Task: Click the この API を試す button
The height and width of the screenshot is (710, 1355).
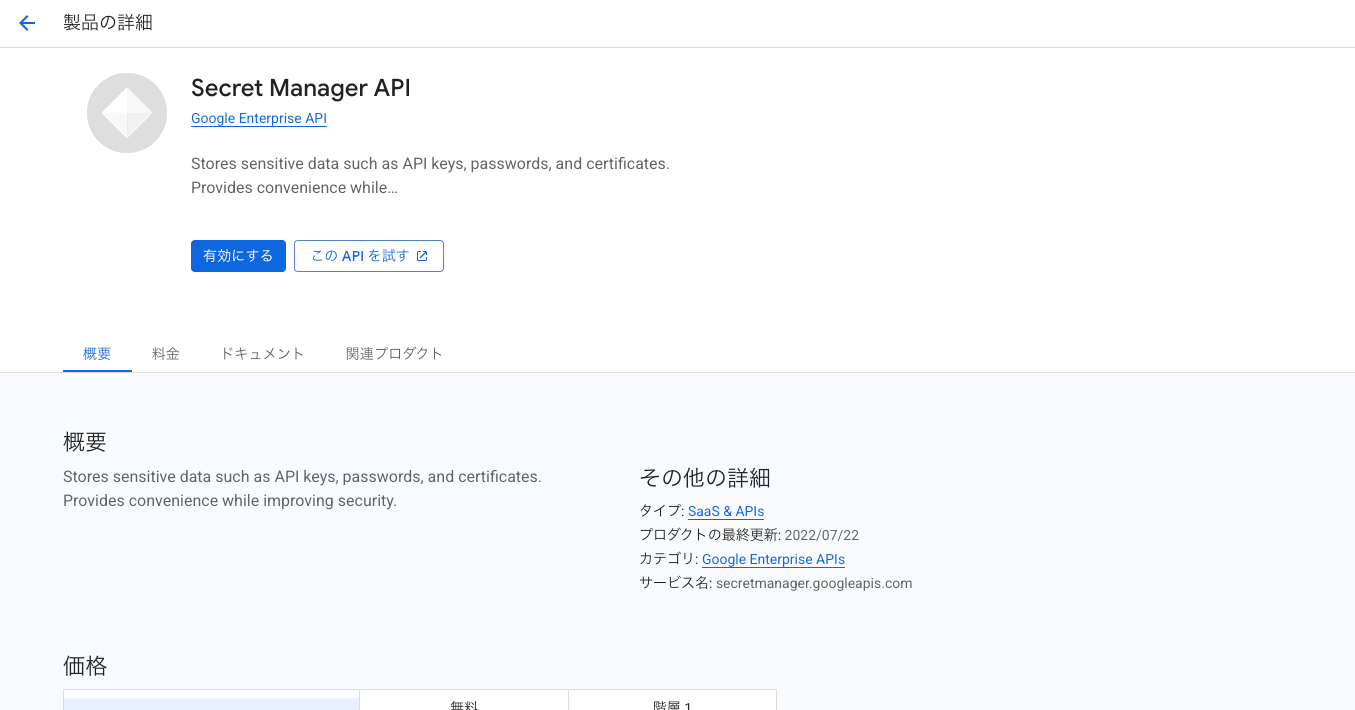Action: [369, 256]
